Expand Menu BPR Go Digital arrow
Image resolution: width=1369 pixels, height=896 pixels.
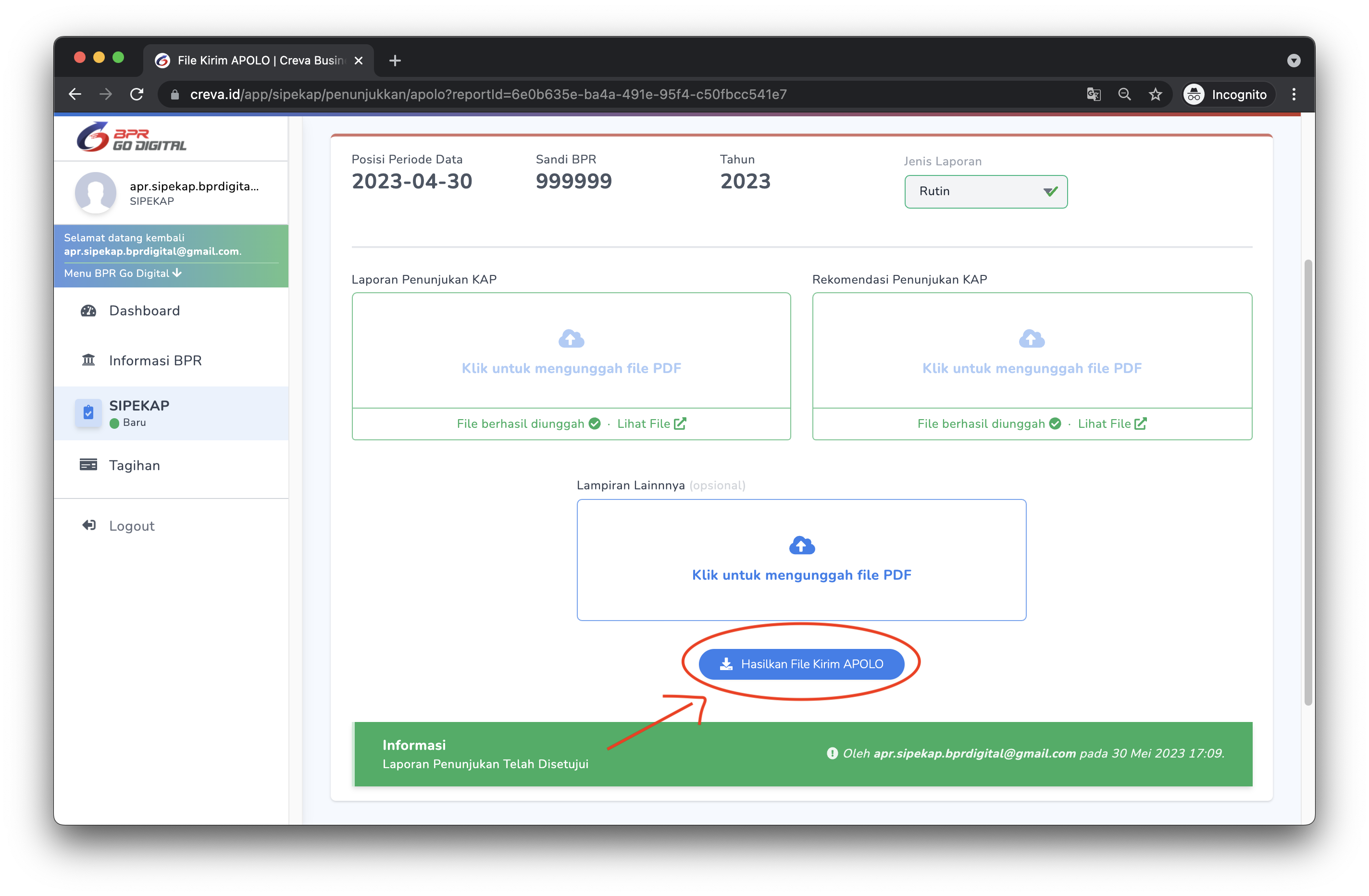pyautogui.click(x=177, y=273)
